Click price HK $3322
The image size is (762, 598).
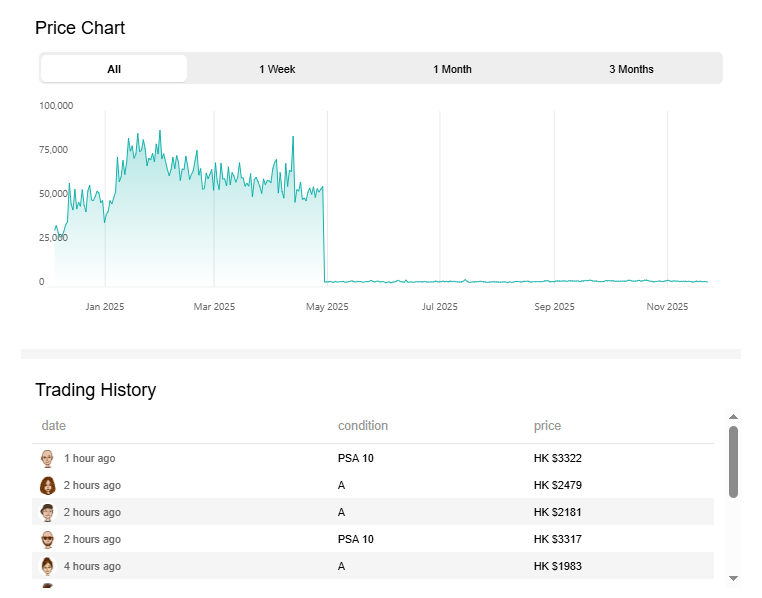click(x=557, y=458)
